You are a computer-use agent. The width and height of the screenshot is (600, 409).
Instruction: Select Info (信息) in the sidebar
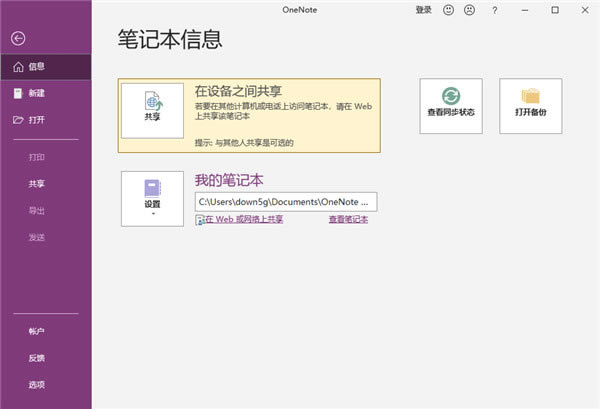pos(36,67)
